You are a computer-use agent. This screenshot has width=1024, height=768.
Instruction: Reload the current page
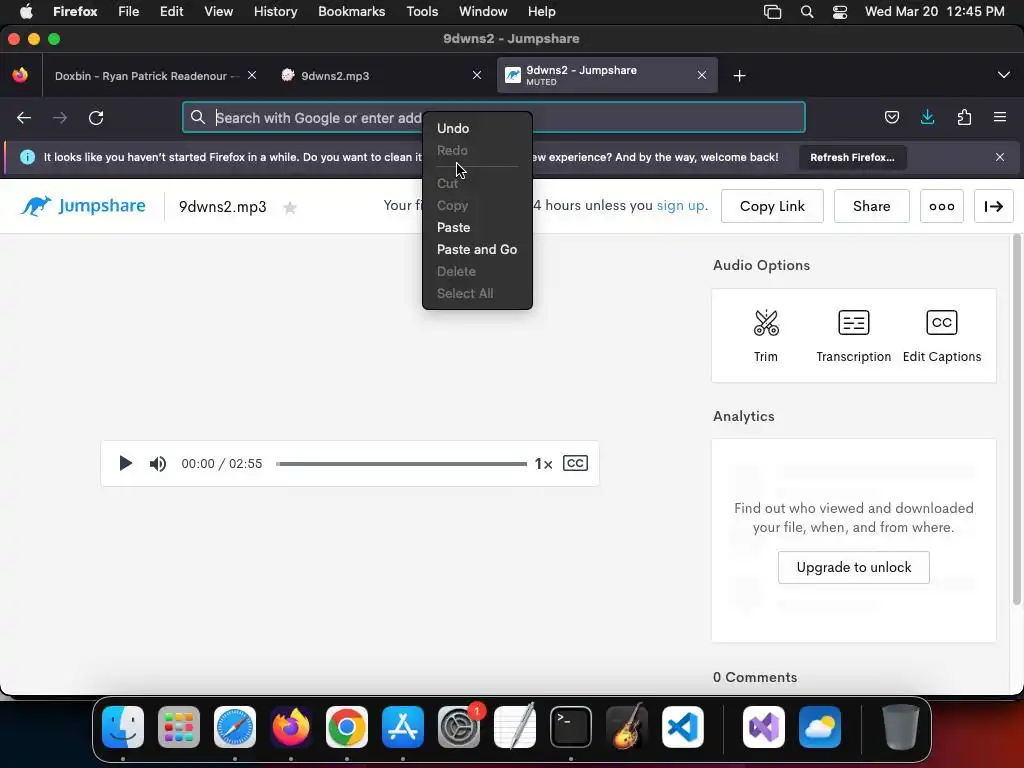click(x=96, y=118)
